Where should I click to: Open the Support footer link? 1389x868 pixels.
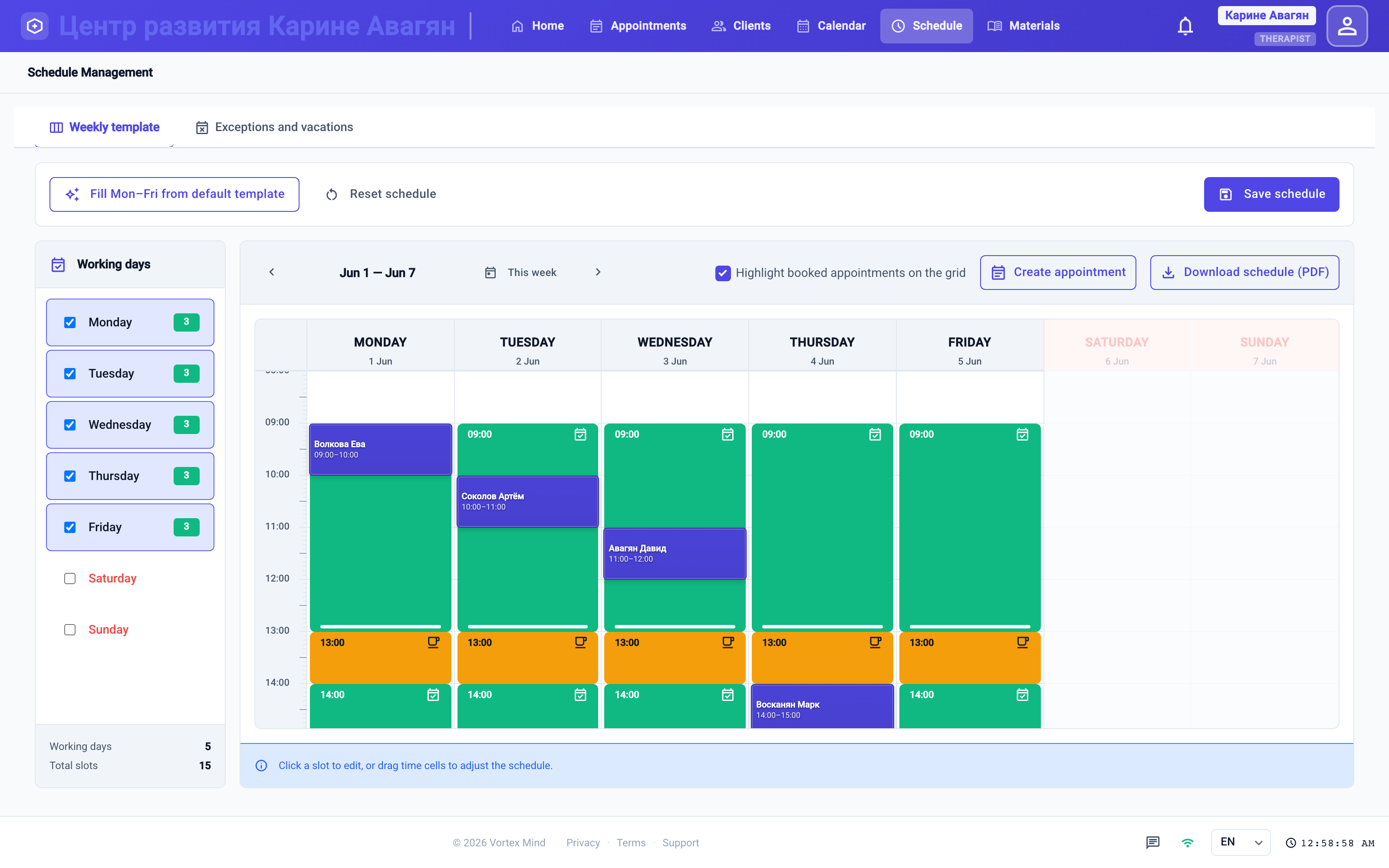(680, 842)
